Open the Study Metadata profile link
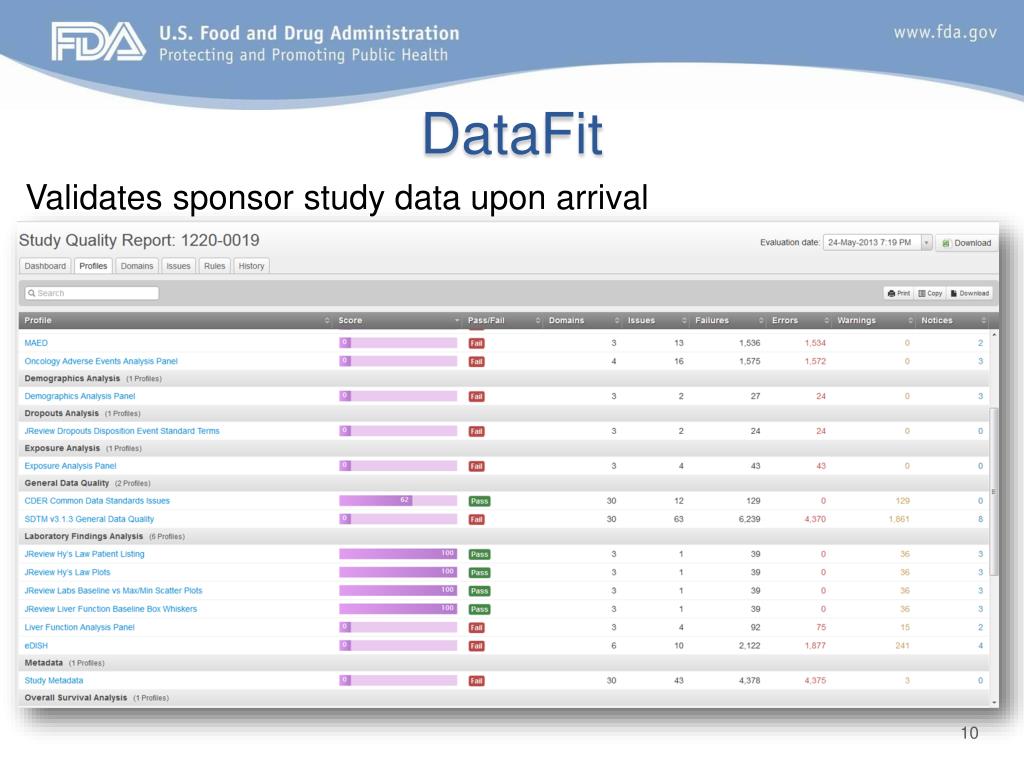 54,680
